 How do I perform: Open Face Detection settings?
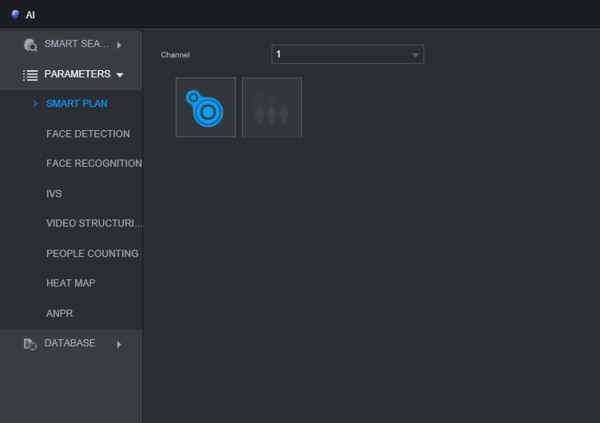(88, 133)
